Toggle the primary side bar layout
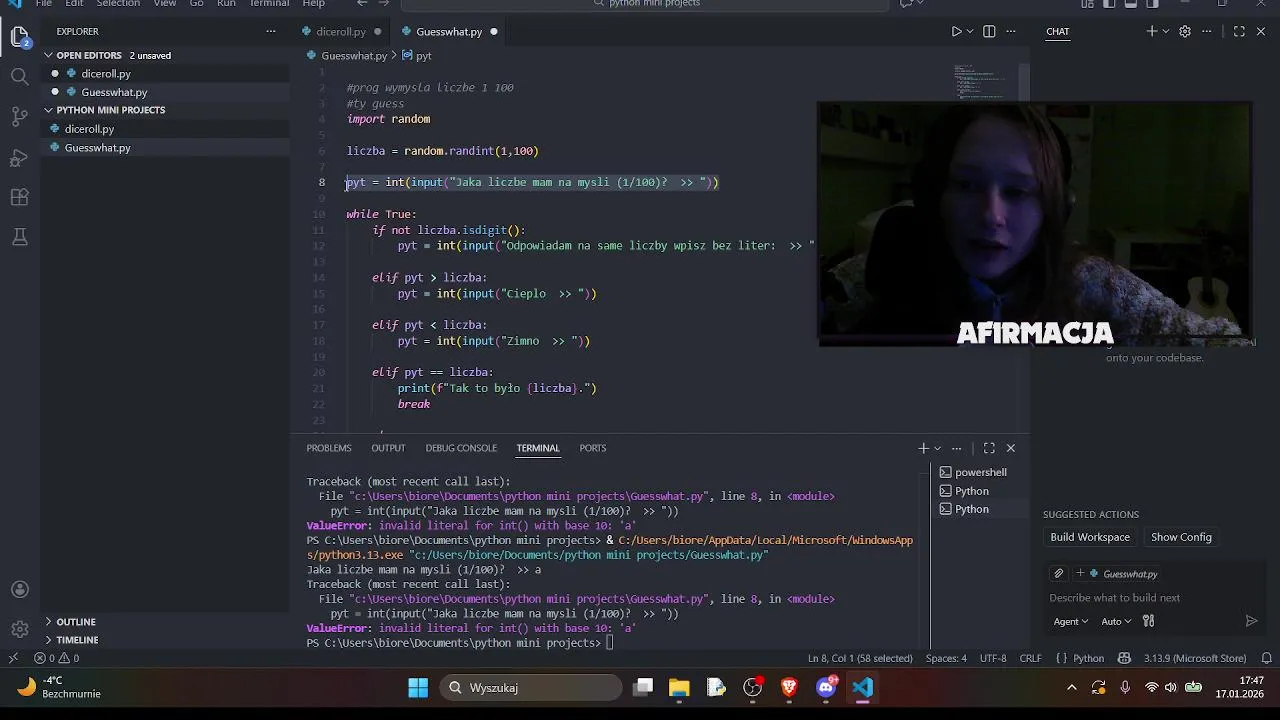The width and height of the screenshot is (1280, 720). (1109, 4)
